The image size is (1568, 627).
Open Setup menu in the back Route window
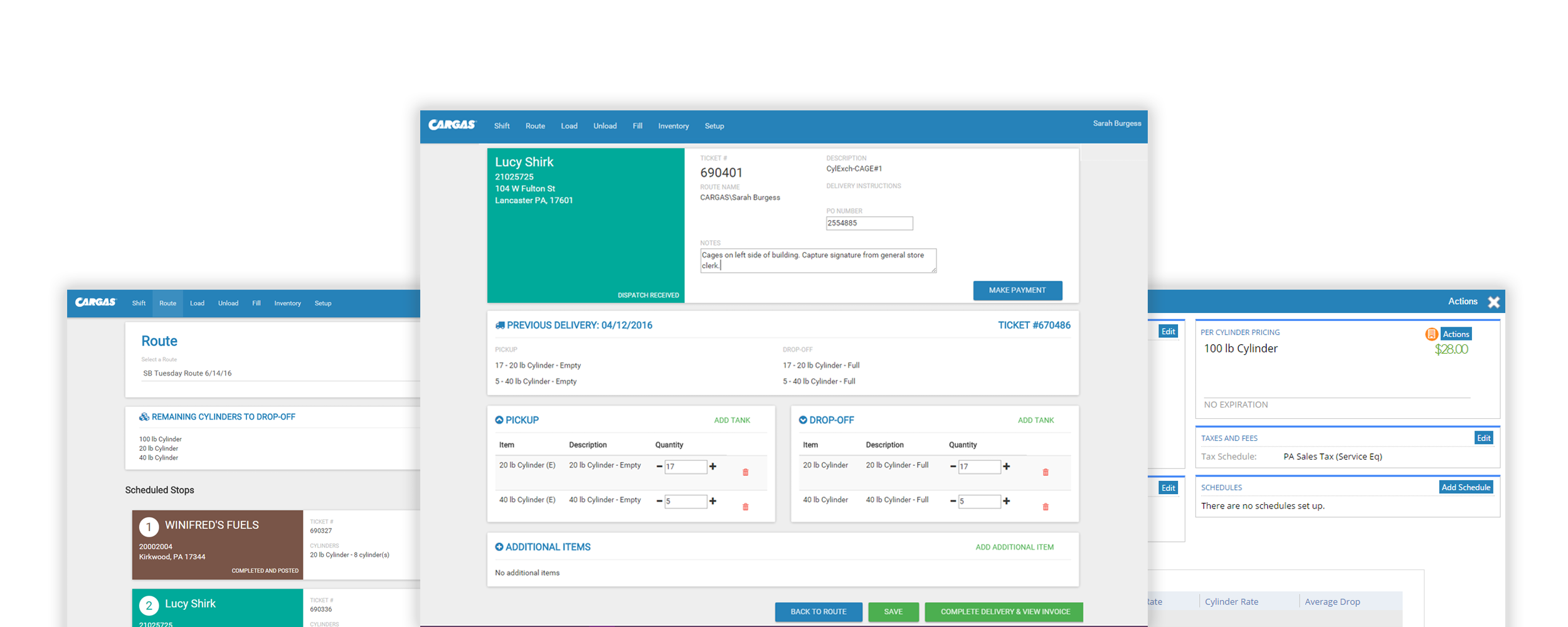[x=323, y=303]
